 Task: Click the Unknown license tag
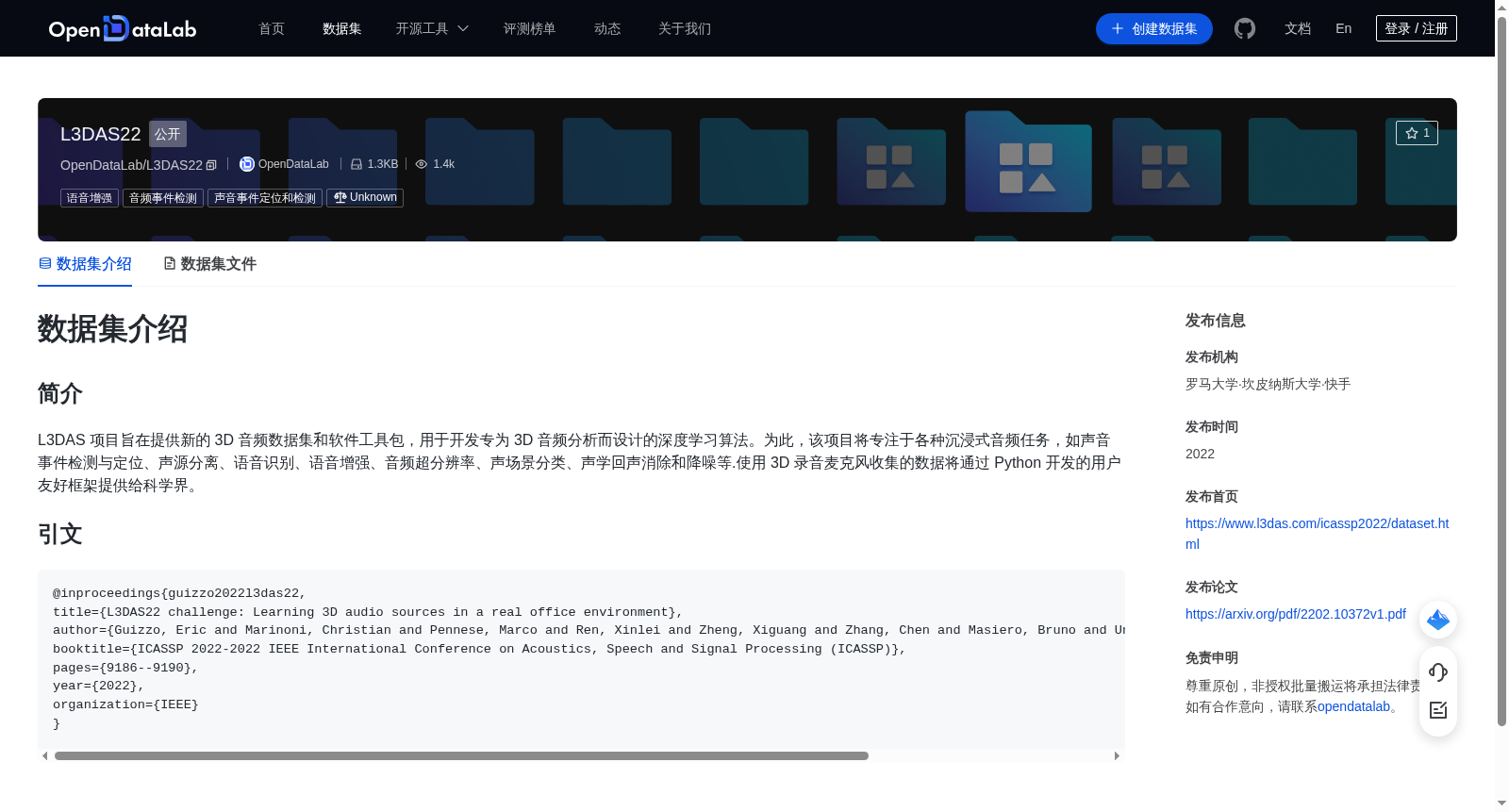(365, 198)
